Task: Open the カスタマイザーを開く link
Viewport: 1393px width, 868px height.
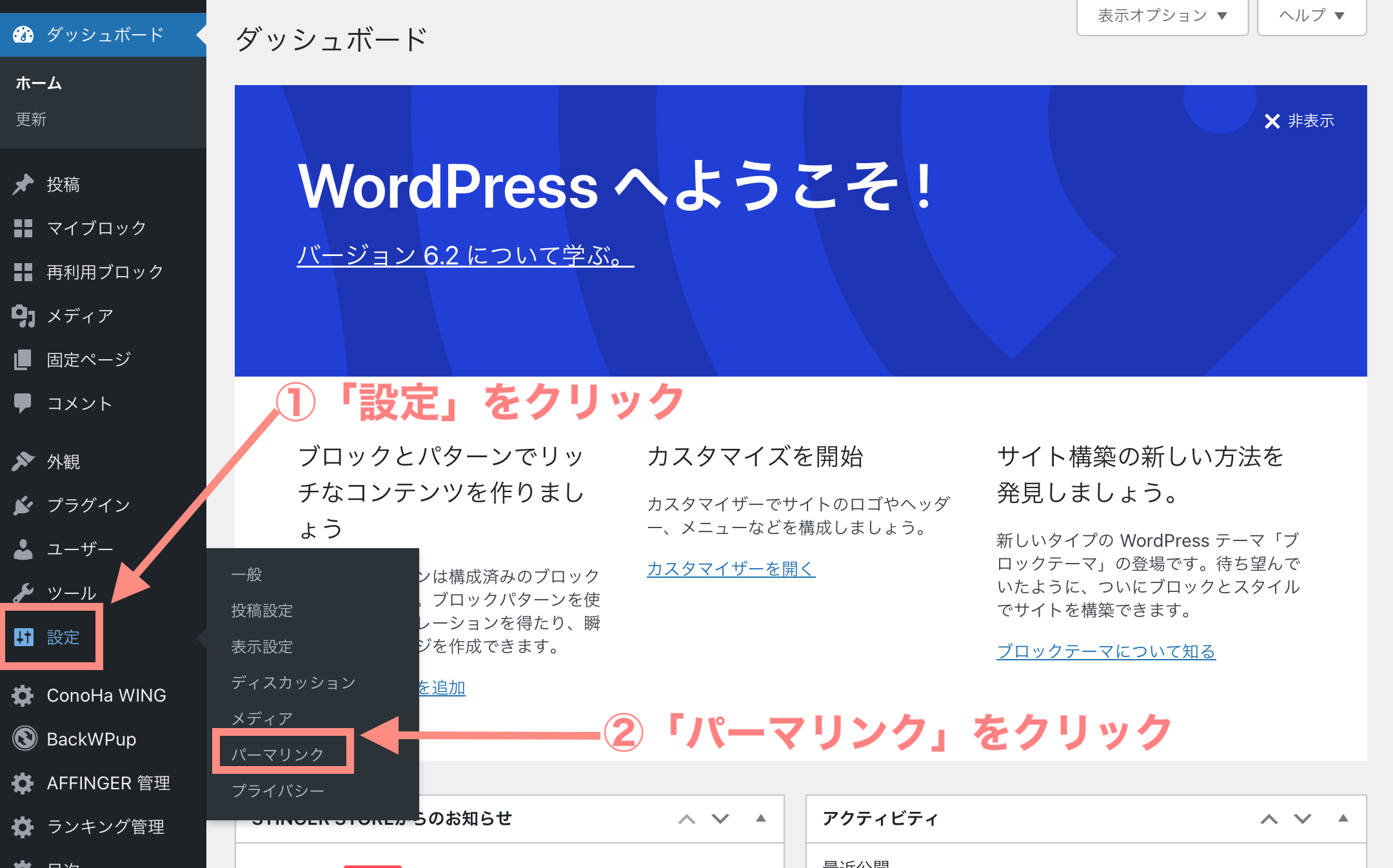Action: tap(731, 568)
